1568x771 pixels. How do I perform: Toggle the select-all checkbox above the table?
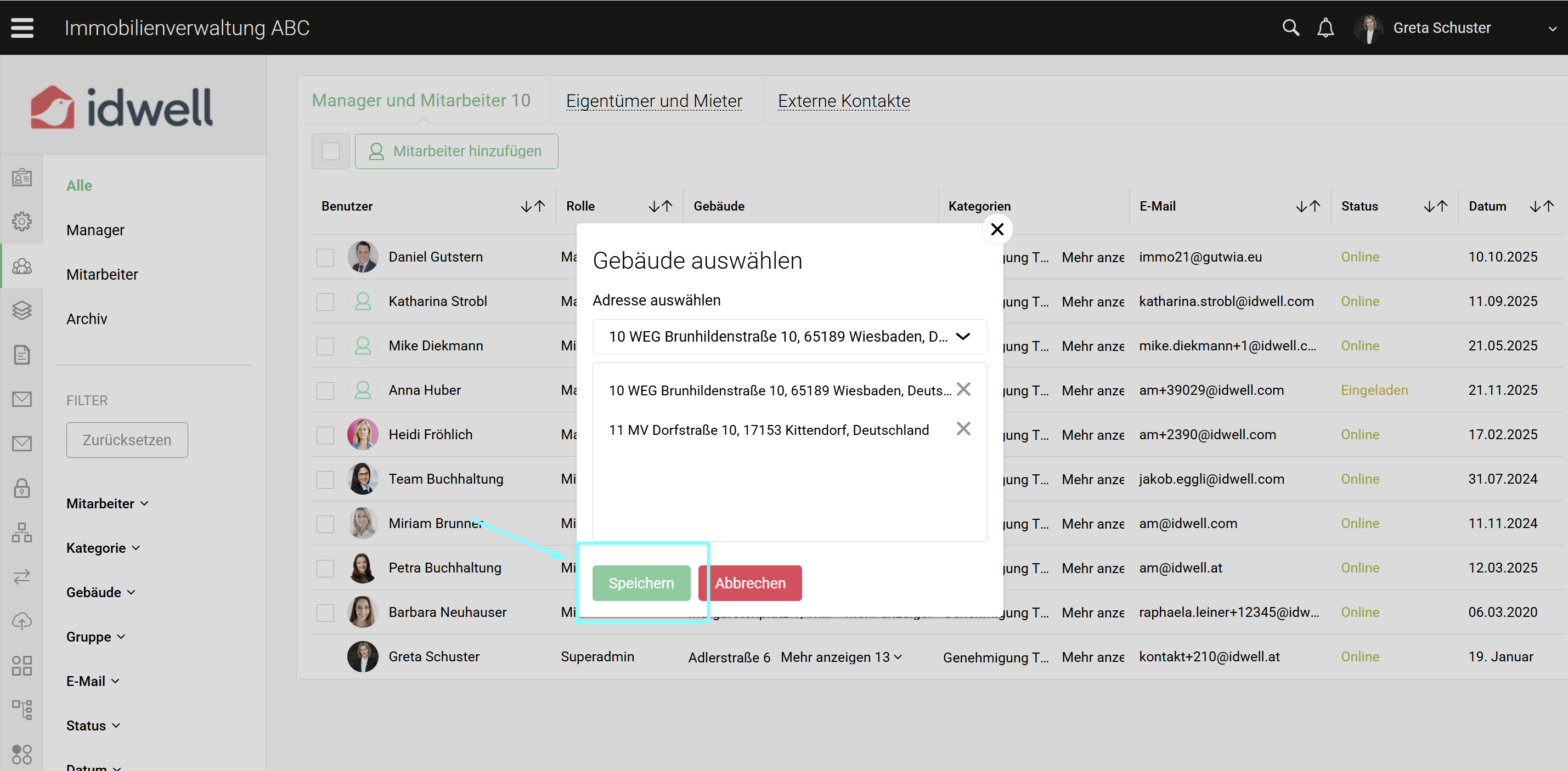click(x=330, y=151)
